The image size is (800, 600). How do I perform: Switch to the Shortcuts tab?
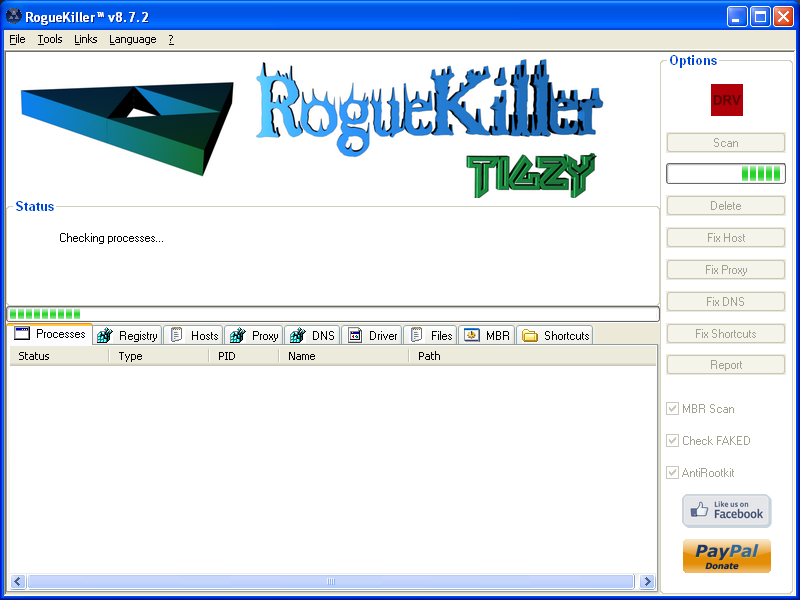pos(555,335)
